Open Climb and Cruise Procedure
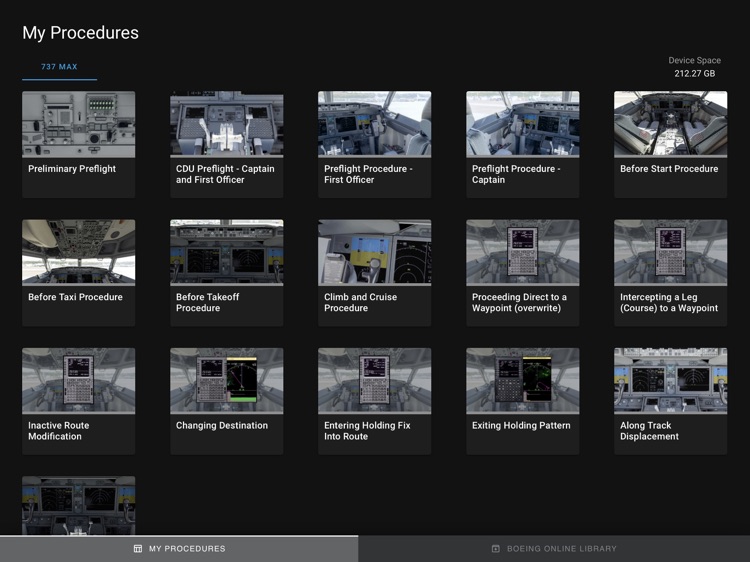The width and height of the screenshot is (750, 562). pyautogui.click(x=375, y=273)
